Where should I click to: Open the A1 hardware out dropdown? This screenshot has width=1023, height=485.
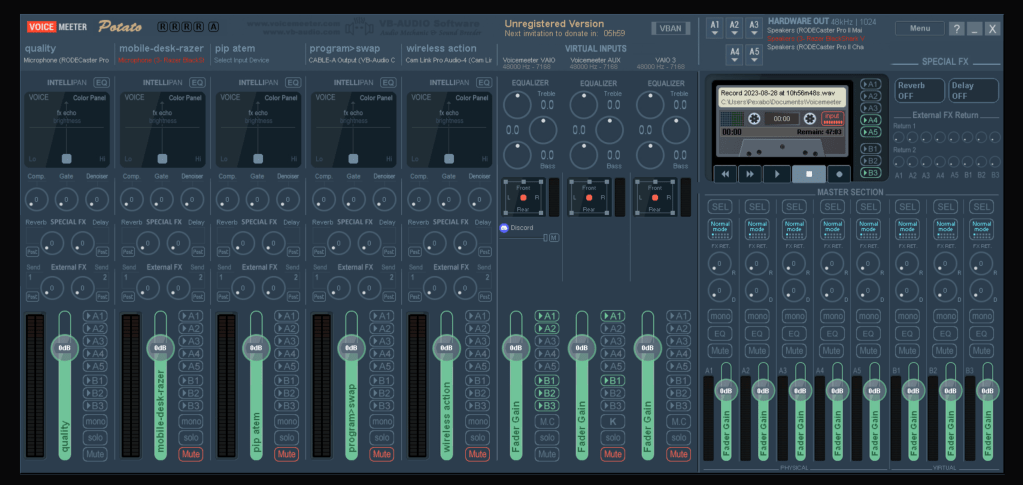(715, 28)
